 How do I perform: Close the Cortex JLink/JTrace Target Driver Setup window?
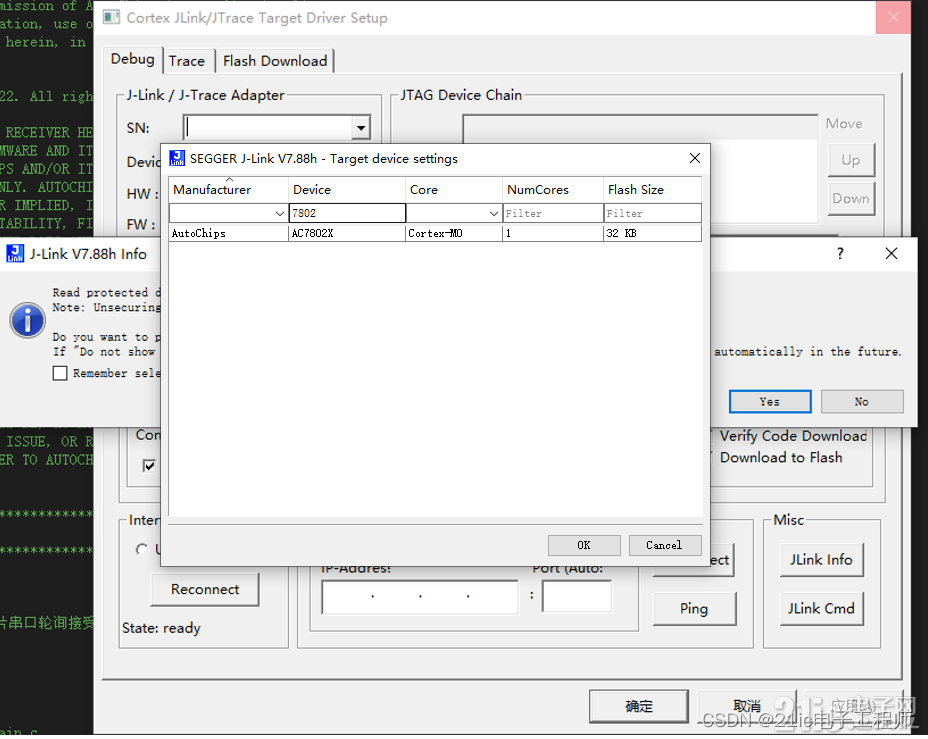(x=893, y=17)
